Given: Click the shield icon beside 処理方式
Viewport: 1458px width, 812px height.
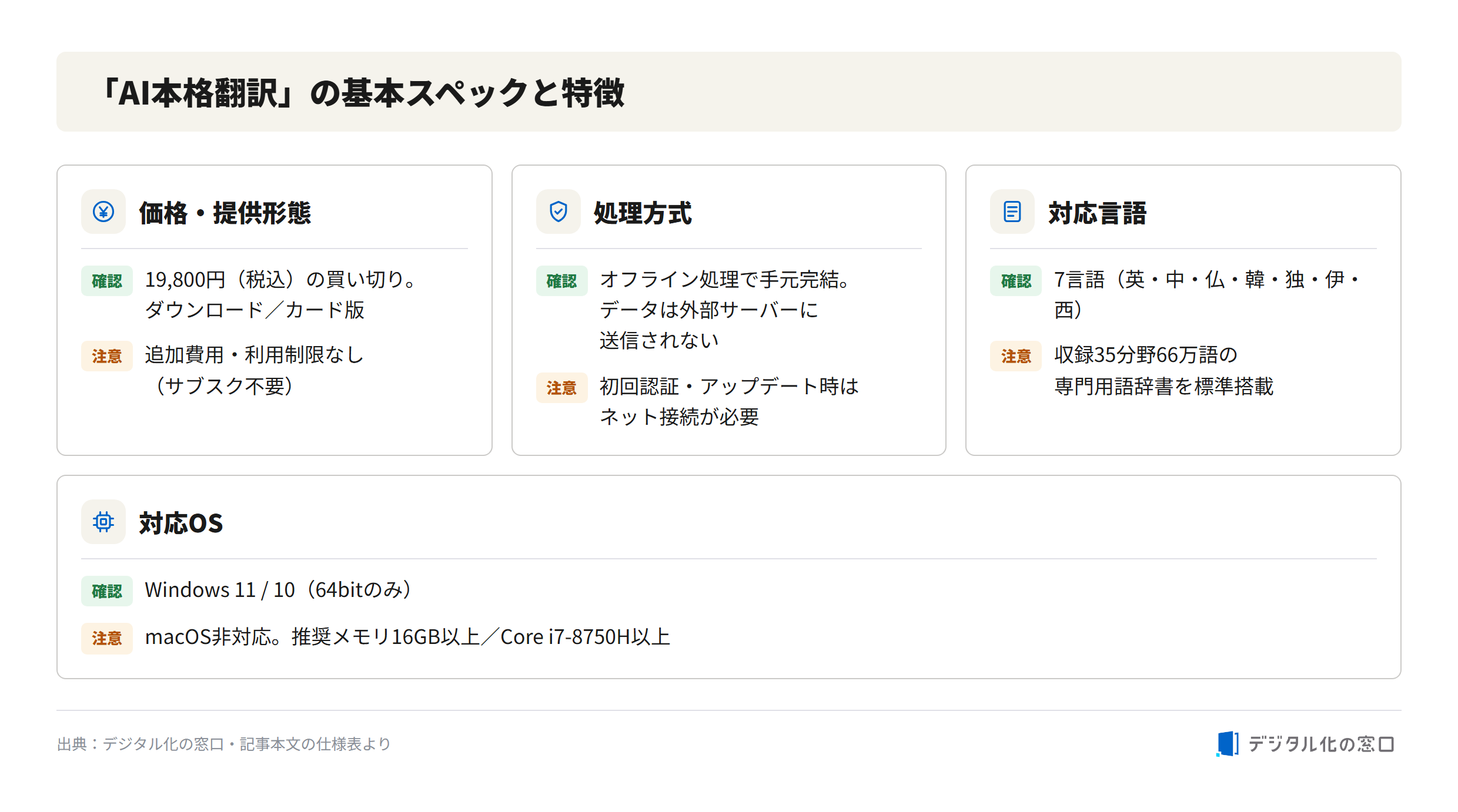Looking at the screenshot, I should pos(558,212).
